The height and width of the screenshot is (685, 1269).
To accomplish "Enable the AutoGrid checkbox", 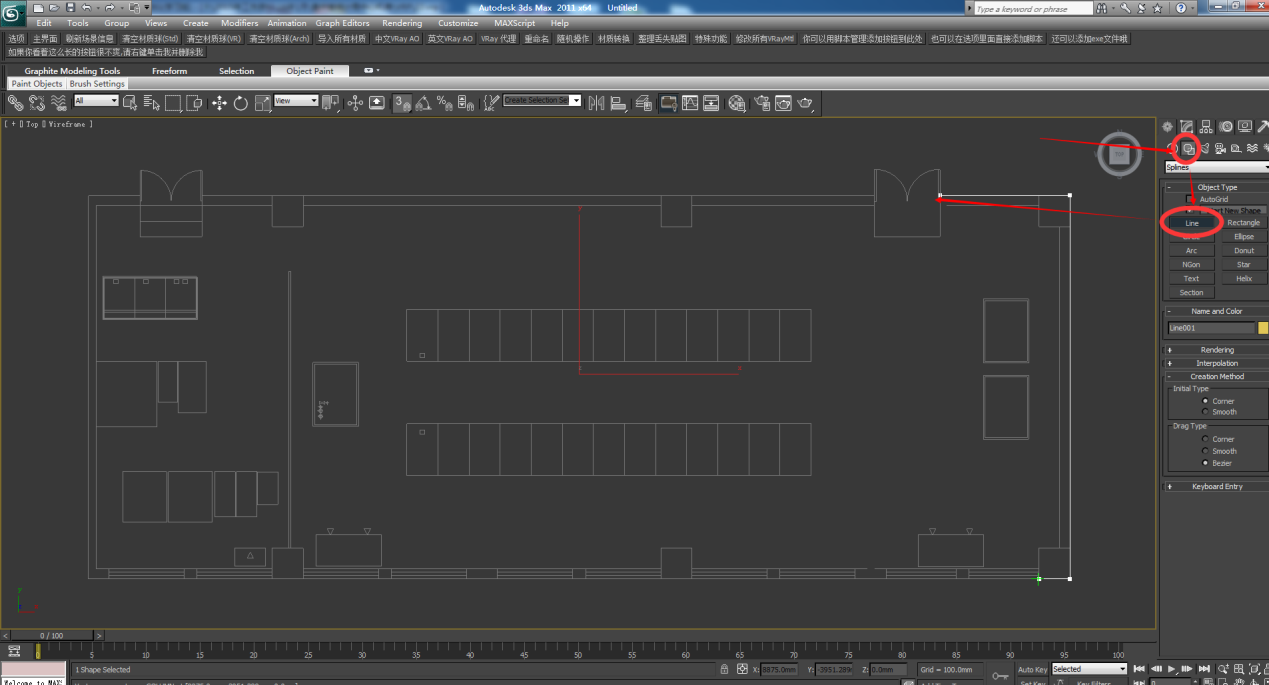I will (x=1190, y=199).
